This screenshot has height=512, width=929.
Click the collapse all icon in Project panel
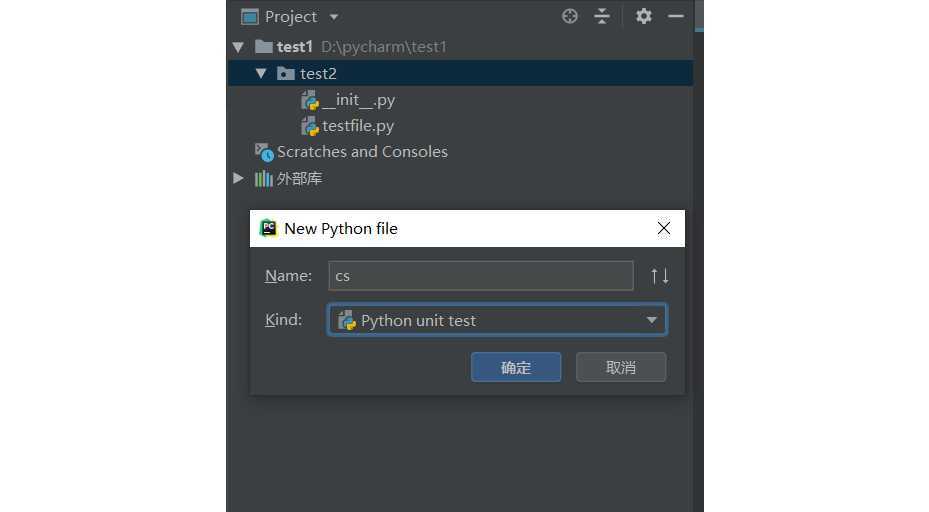[602, 16]
